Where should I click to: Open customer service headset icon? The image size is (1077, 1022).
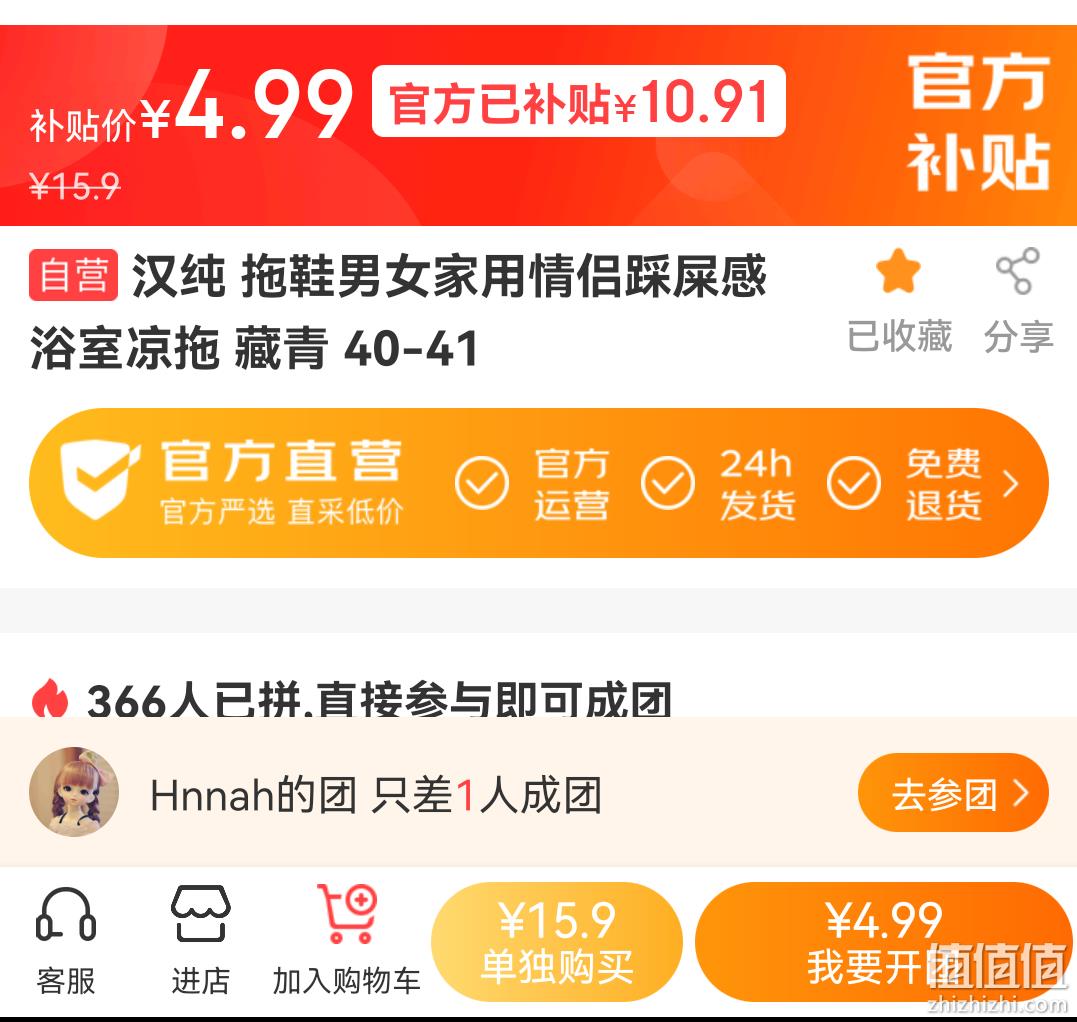[66, 914]
